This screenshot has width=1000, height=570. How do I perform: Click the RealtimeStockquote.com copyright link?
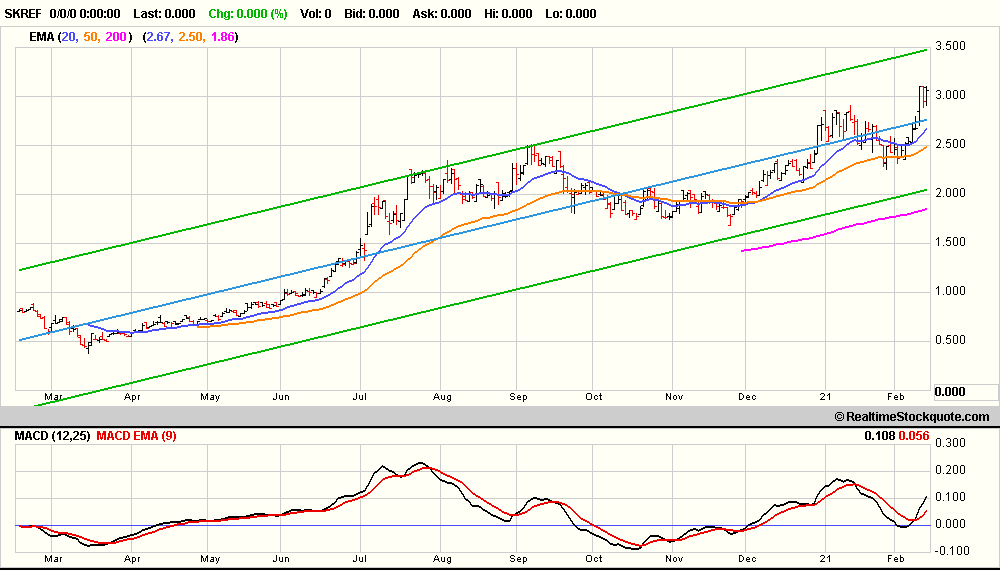click(912, 416)
